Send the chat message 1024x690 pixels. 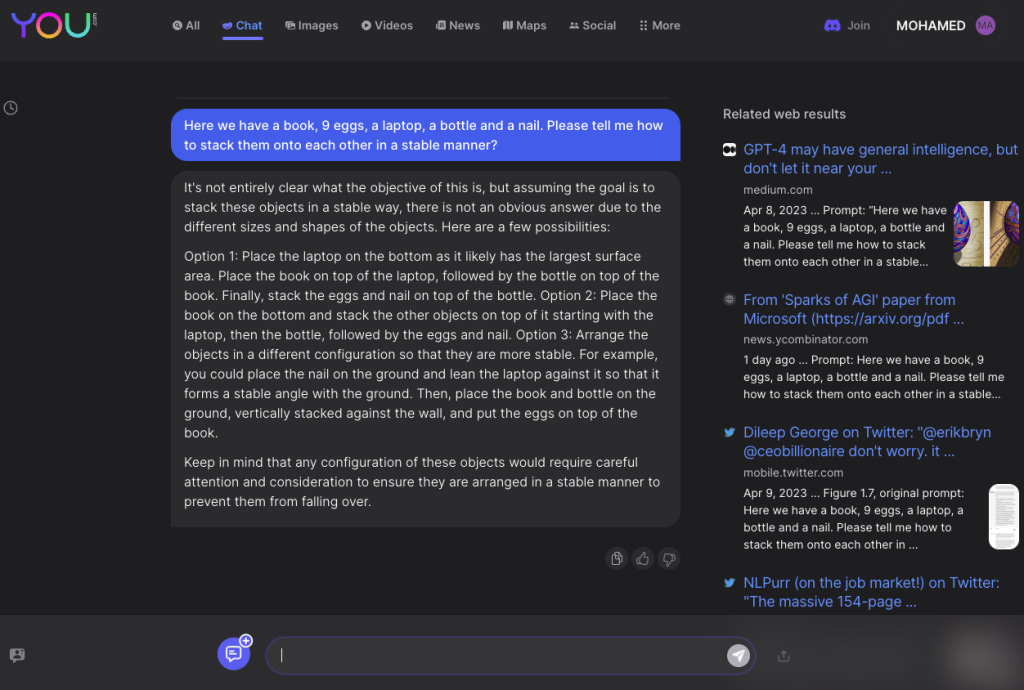[x=738, y=655]
